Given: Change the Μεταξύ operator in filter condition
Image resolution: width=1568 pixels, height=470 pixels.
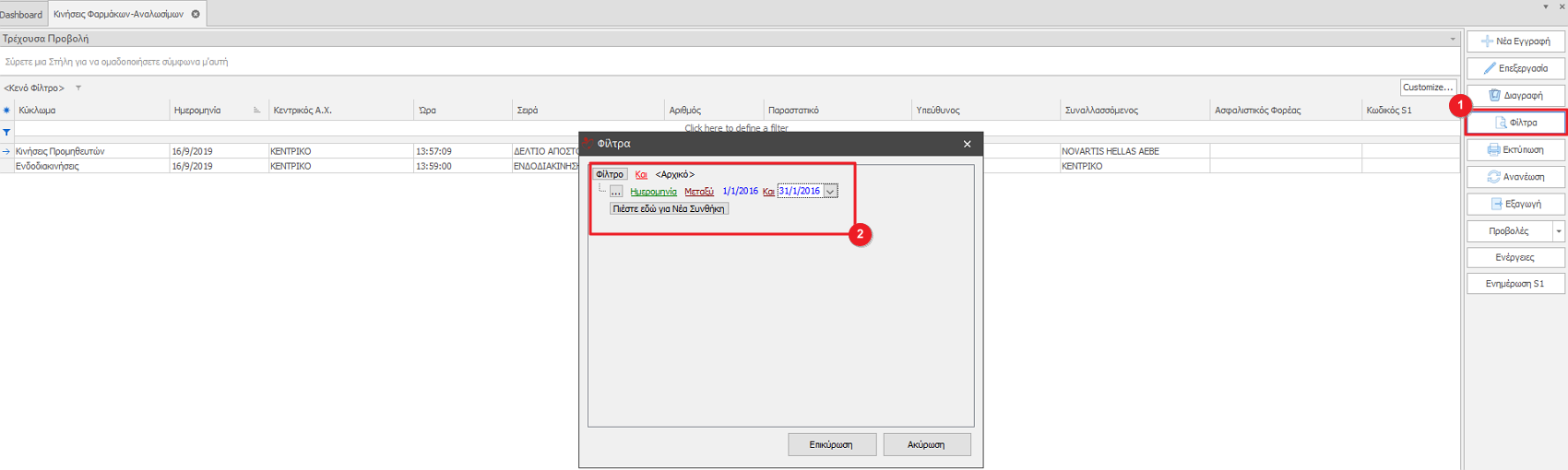Looking at the screenshot, I should coord(698,192).
